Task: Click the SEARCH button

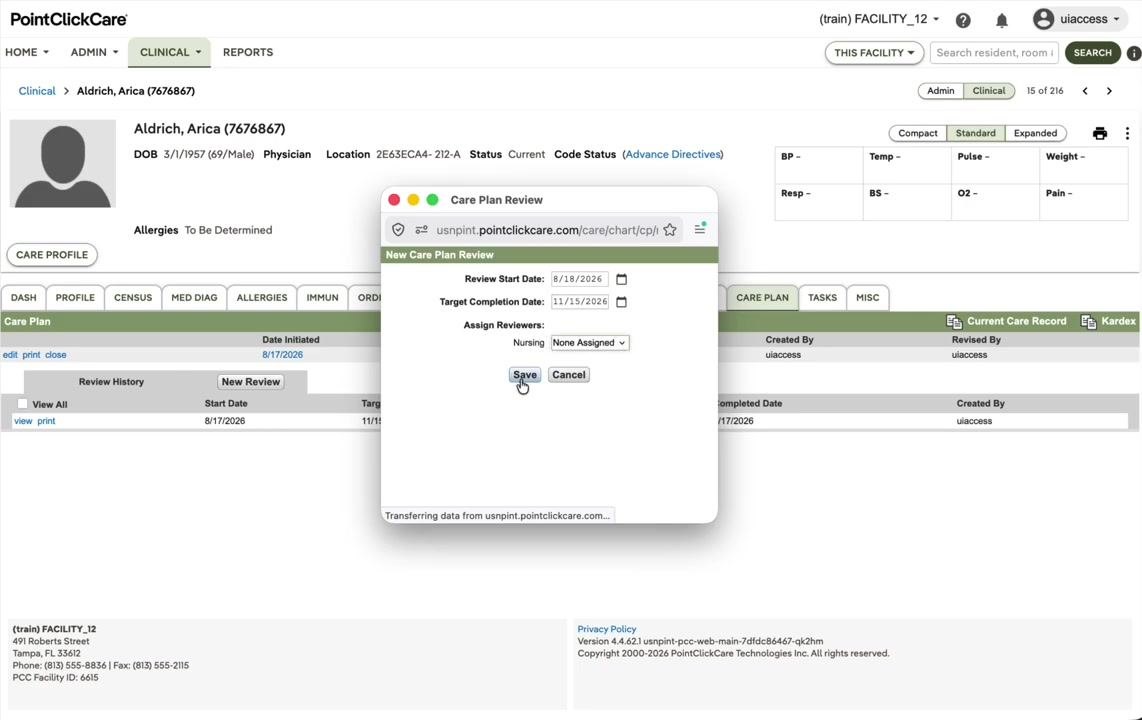Action: pos(1092,52)
